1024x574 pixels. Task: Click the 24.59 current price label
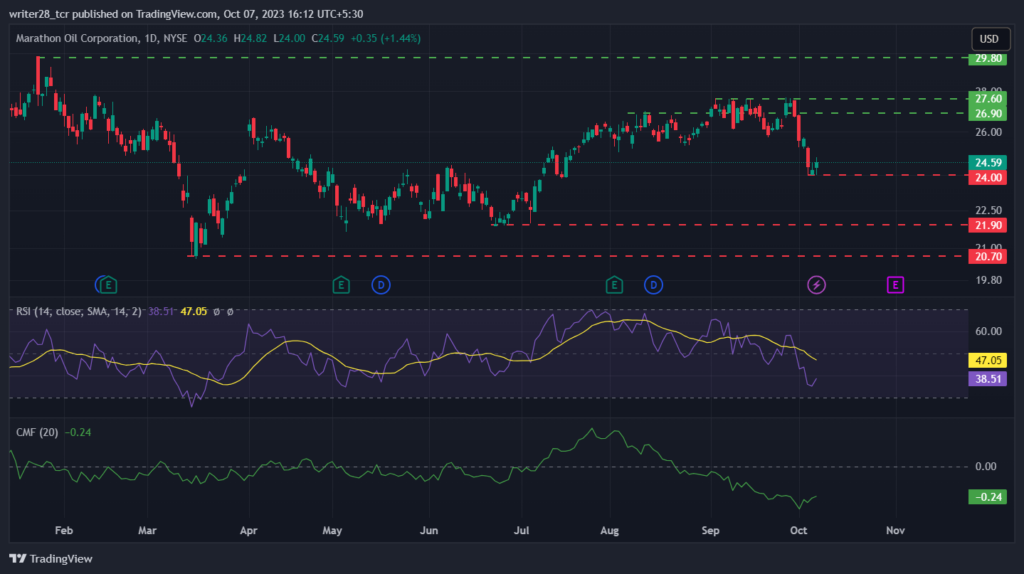[987, 163]
